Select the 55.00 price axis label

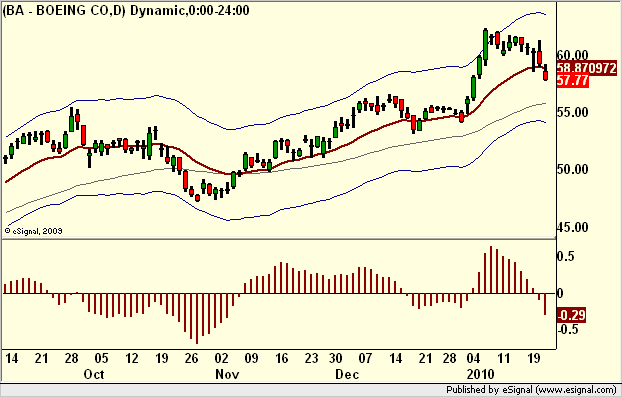(x=572, y=112)
